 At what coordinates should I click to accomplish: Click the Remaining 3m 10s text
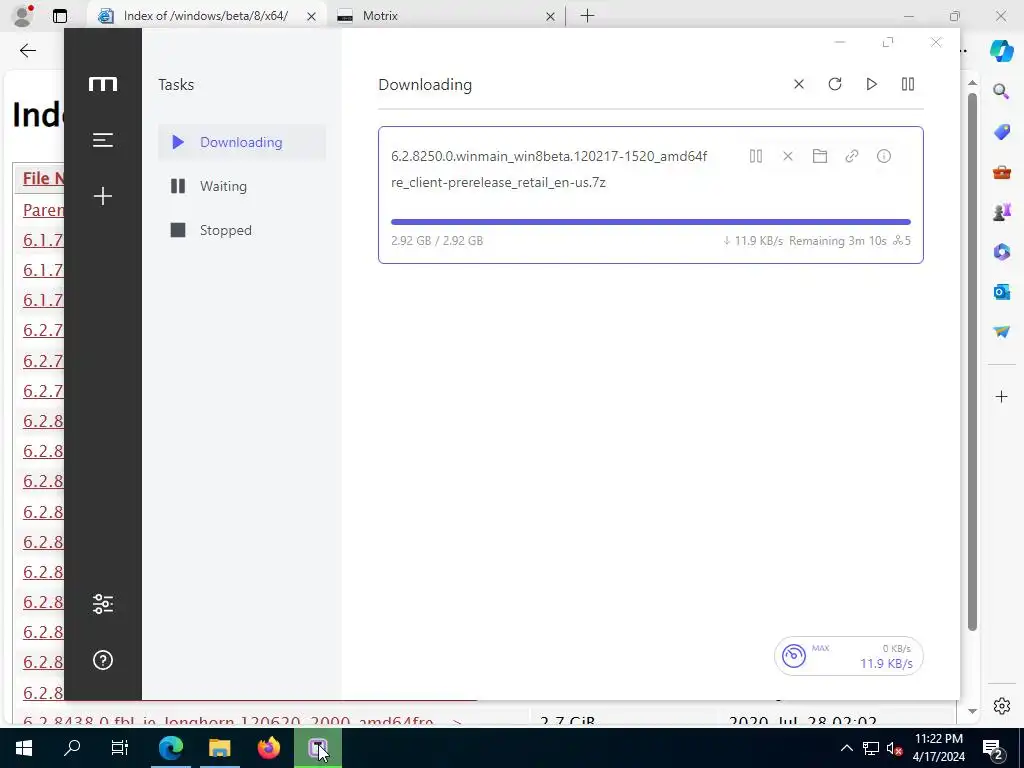click(837, 241)
